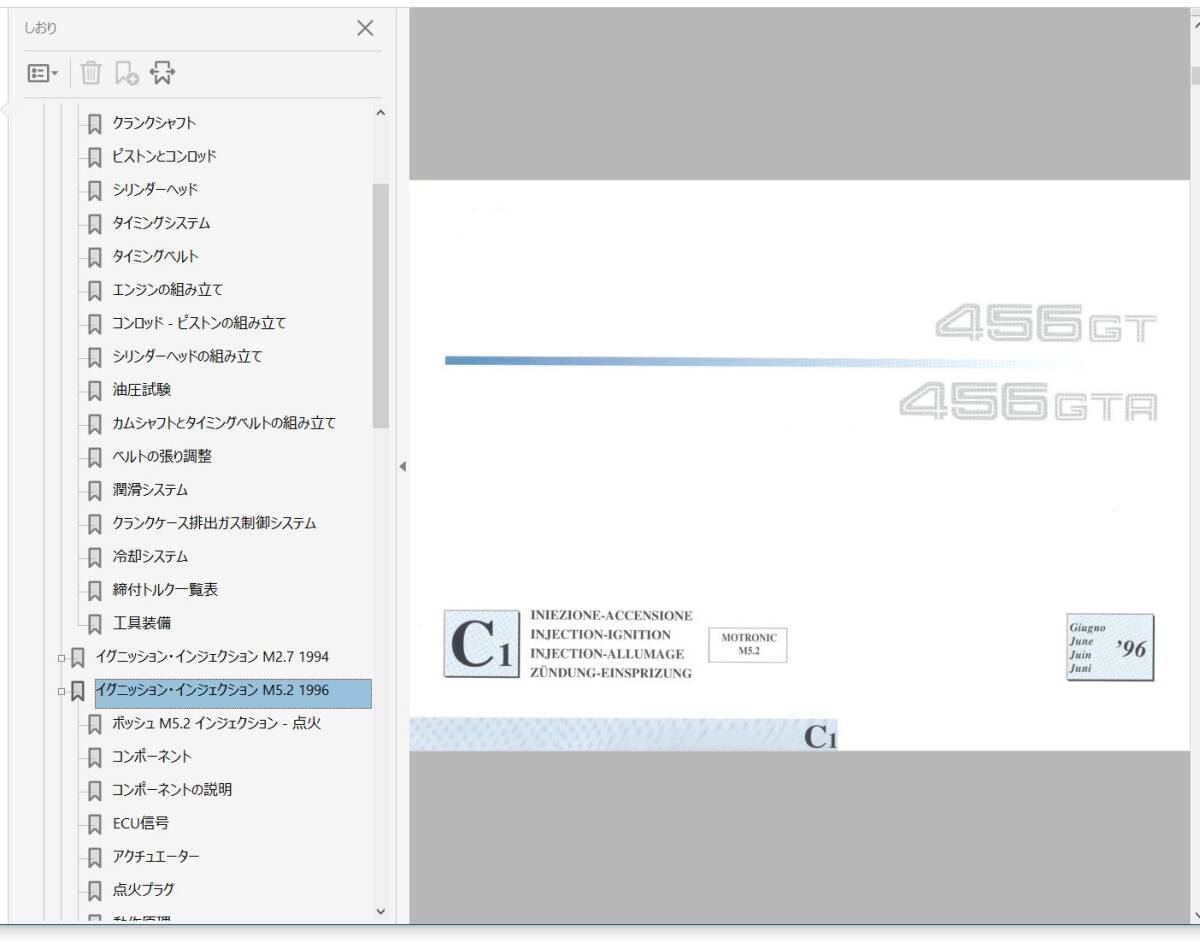Image resolution: width=1200 pixels, height=943 pixels.
Task: Select the ピストンとコンロッド bookmark
Action: click(x=165, y=156)
